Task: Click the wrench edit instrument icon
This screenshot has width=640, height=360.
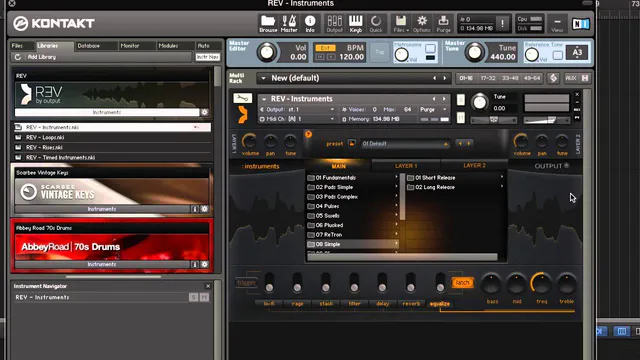Action: pos(242,98)
